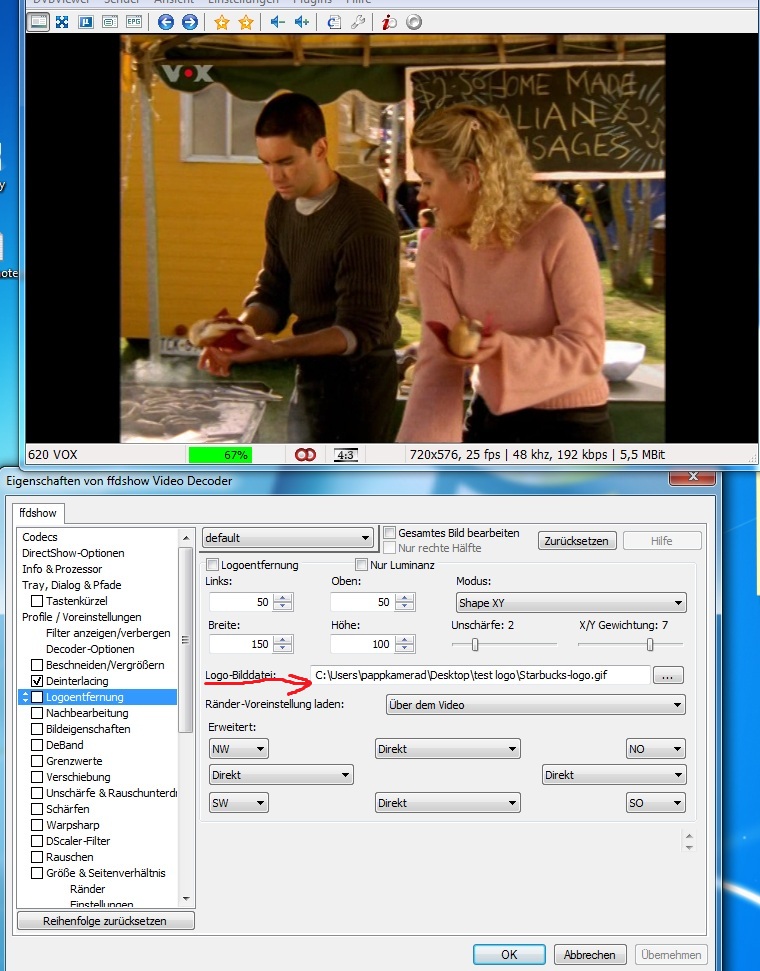
Task: Go to next channel with blue right arrow
Action: [190, 22]
